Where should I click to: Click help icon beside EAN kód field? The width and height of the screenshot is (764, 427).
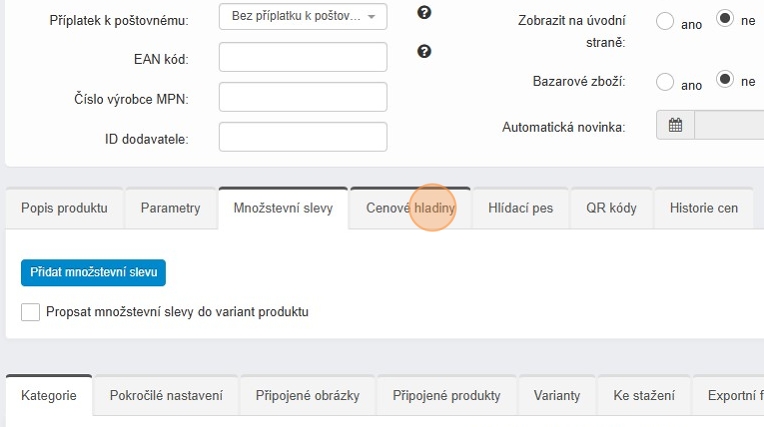click(x=424, y=51)
